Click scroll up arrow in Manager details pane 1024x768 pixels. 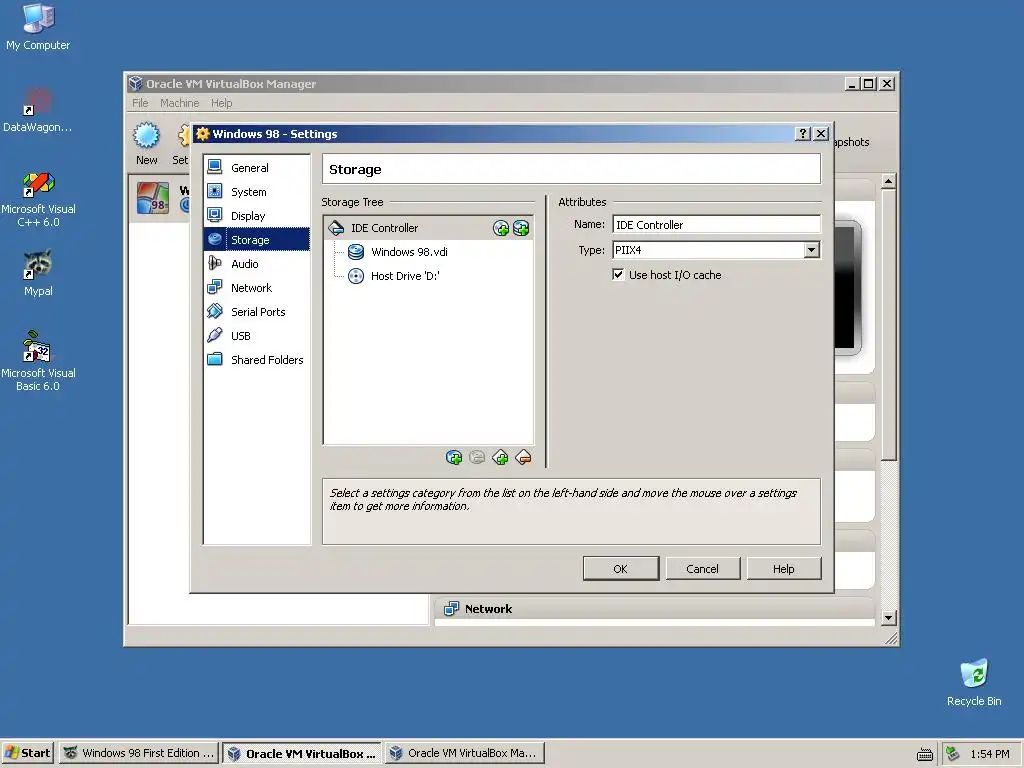pyautogui.click(x=888, y=182)
